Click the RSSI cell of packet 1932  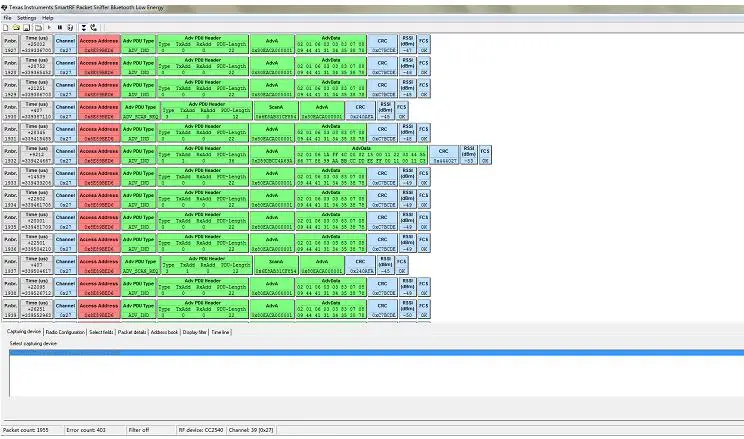click(x=469, y=154)
